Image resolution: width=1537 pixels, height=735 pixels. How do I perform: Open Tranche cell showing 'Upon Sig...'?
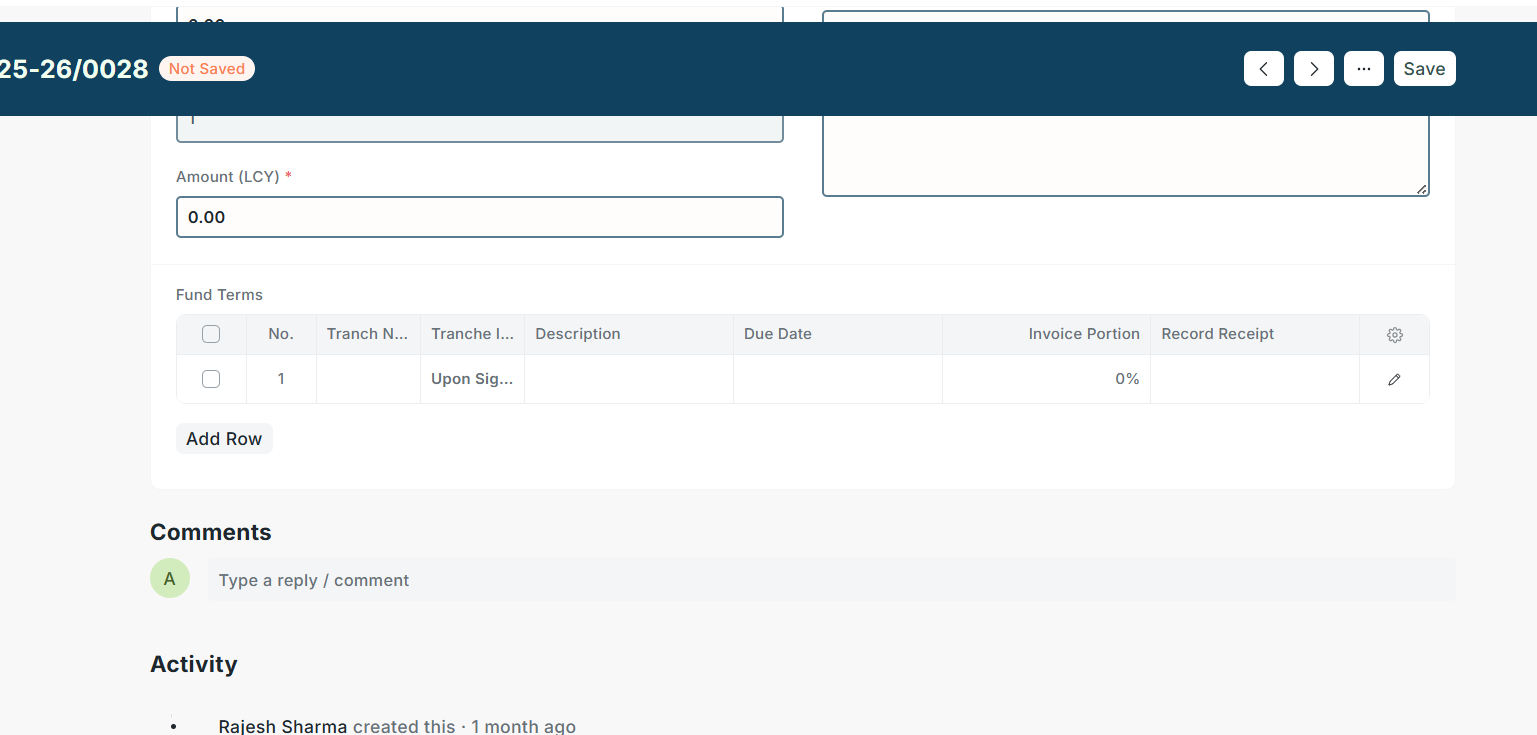point(472,379)
